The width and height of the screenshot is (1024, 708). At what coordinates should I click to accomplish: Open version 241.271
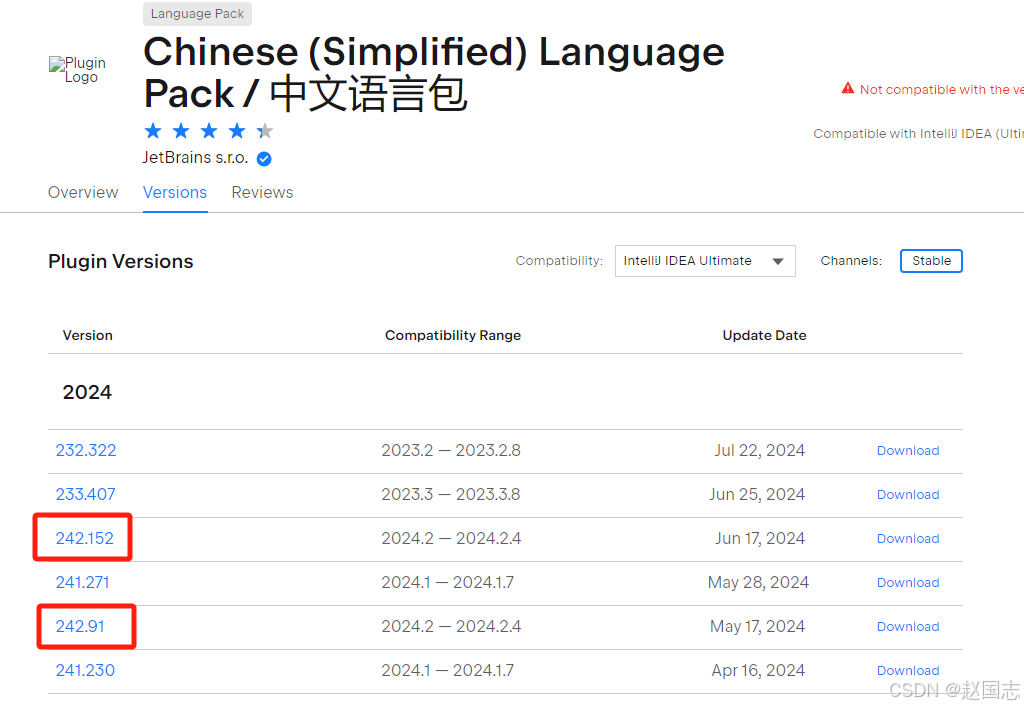pos(82,582)
